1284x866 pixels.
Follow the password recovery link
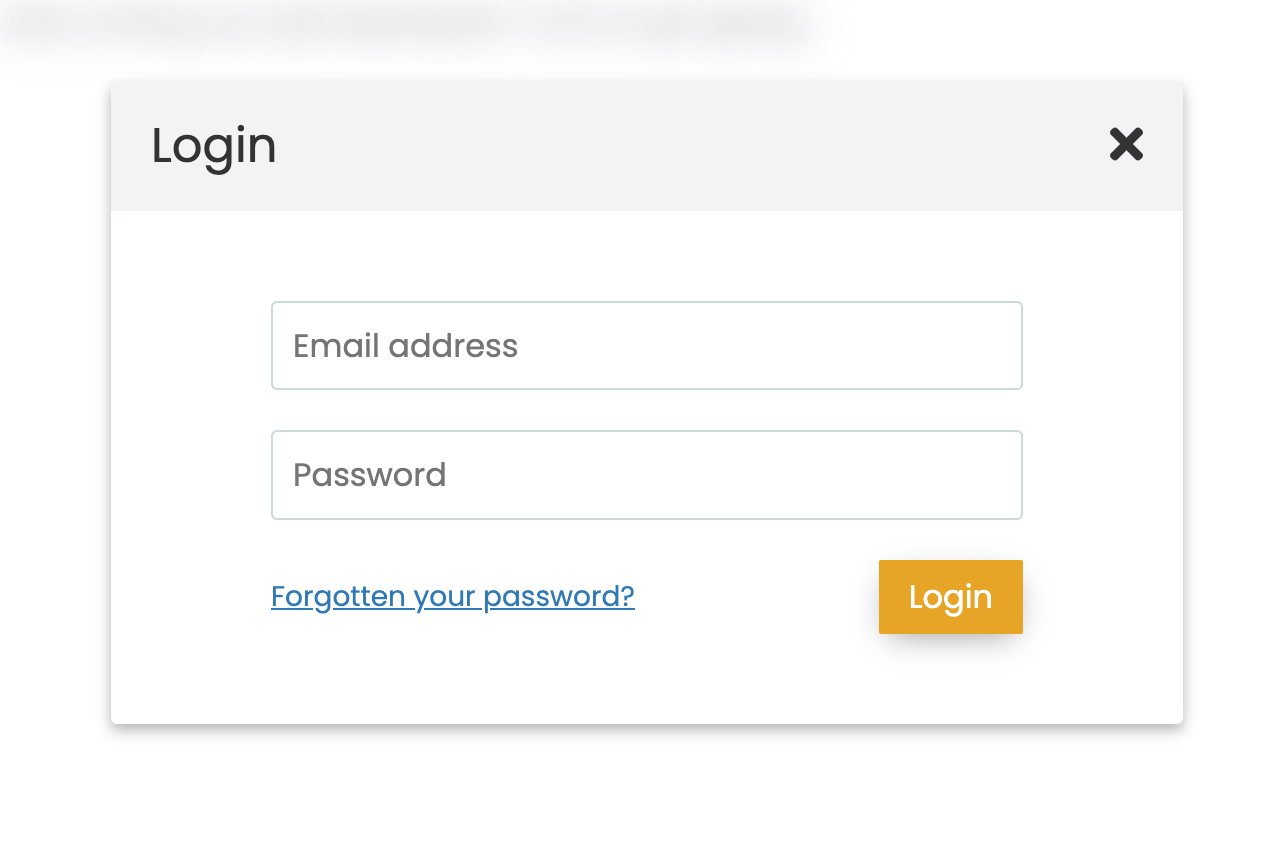[452, 596]
